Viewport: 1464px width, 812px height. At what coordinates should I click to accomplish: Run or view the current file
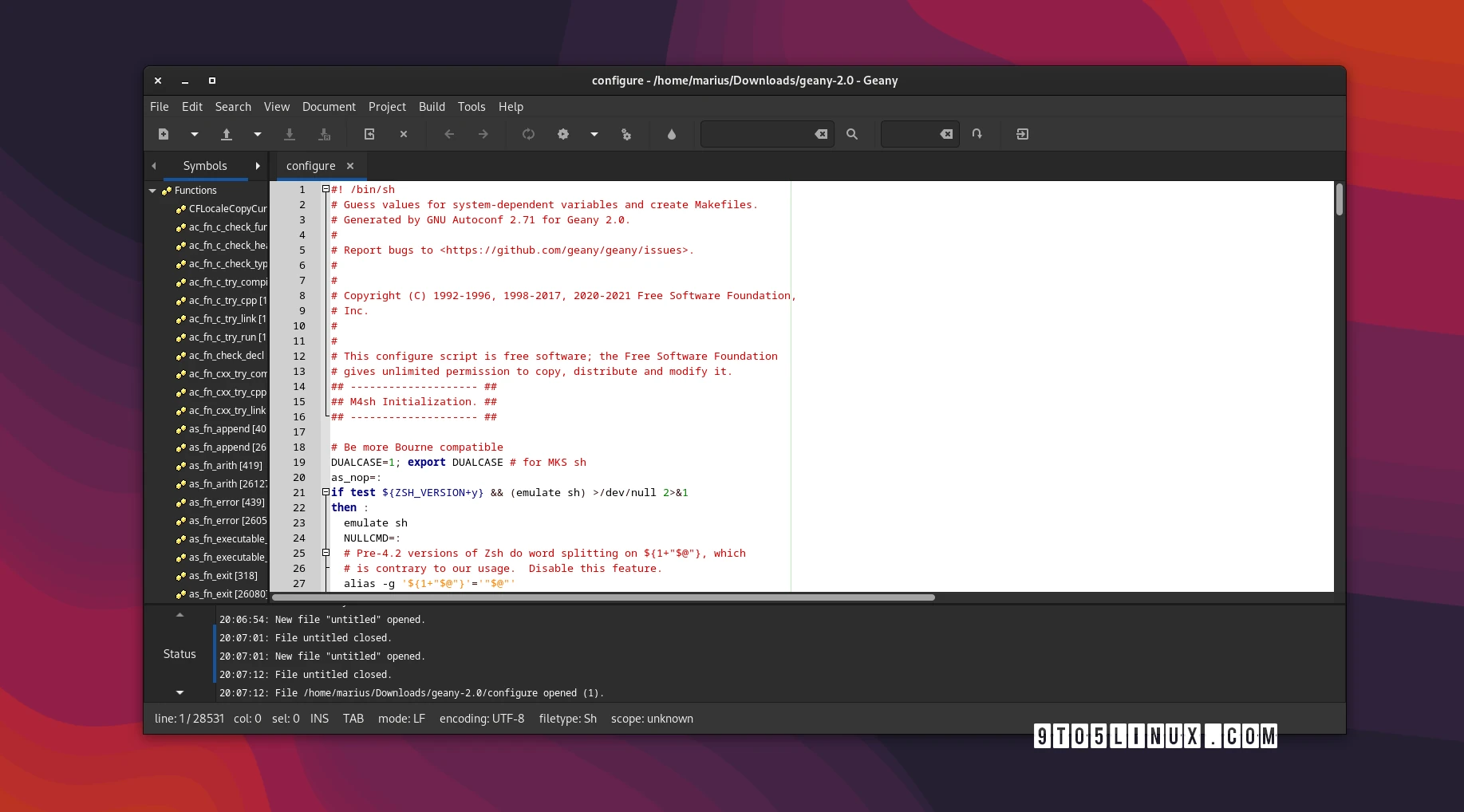tap(626, 134)
